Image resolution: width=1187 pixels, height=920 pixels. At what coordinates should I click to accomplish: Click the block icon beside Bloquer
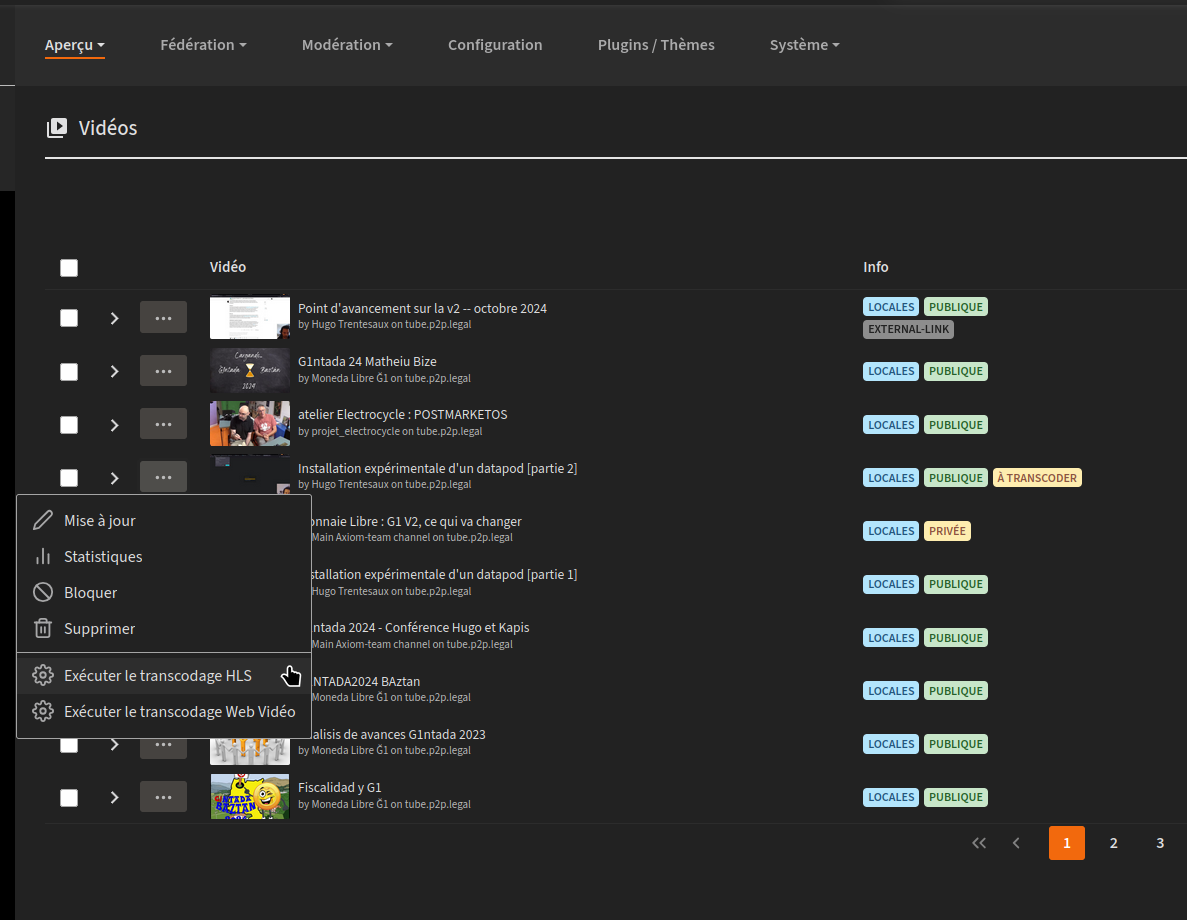click(x=43, y=592)
